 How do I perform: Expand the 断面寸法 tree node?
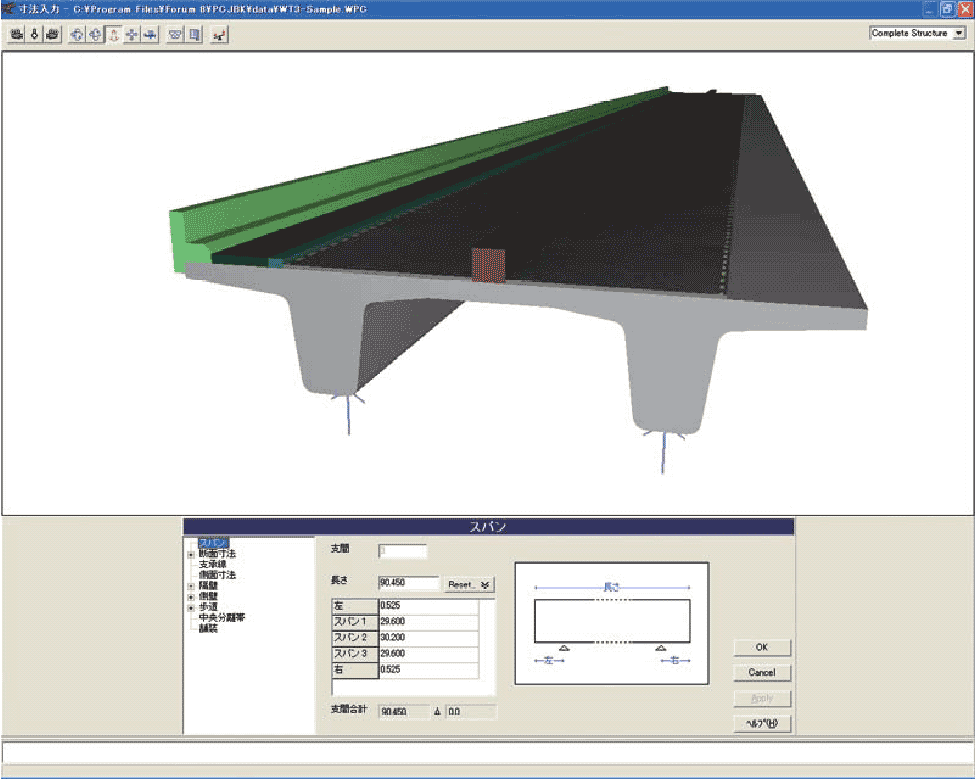pos(191,554)
